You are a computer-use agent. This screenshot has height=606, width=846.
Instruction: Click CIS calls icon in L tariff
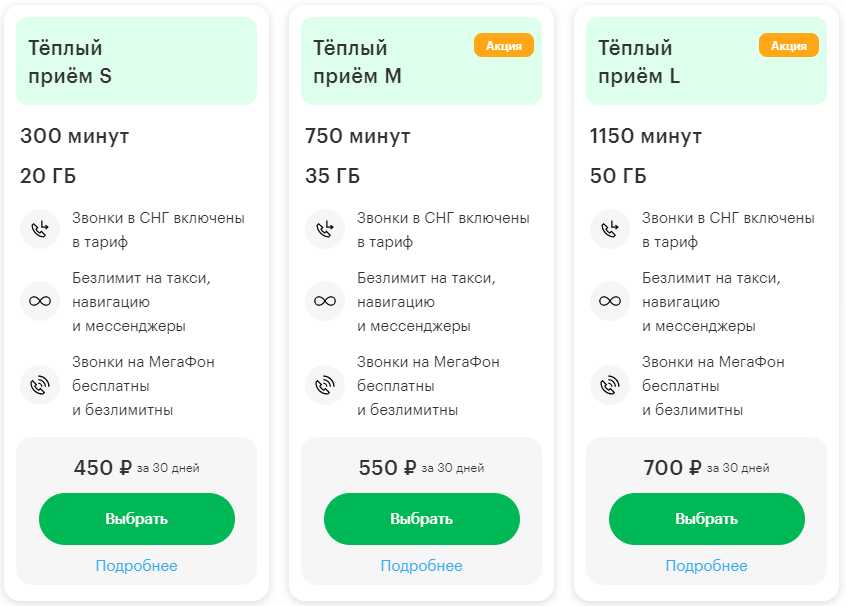click(x=609, y=229)
